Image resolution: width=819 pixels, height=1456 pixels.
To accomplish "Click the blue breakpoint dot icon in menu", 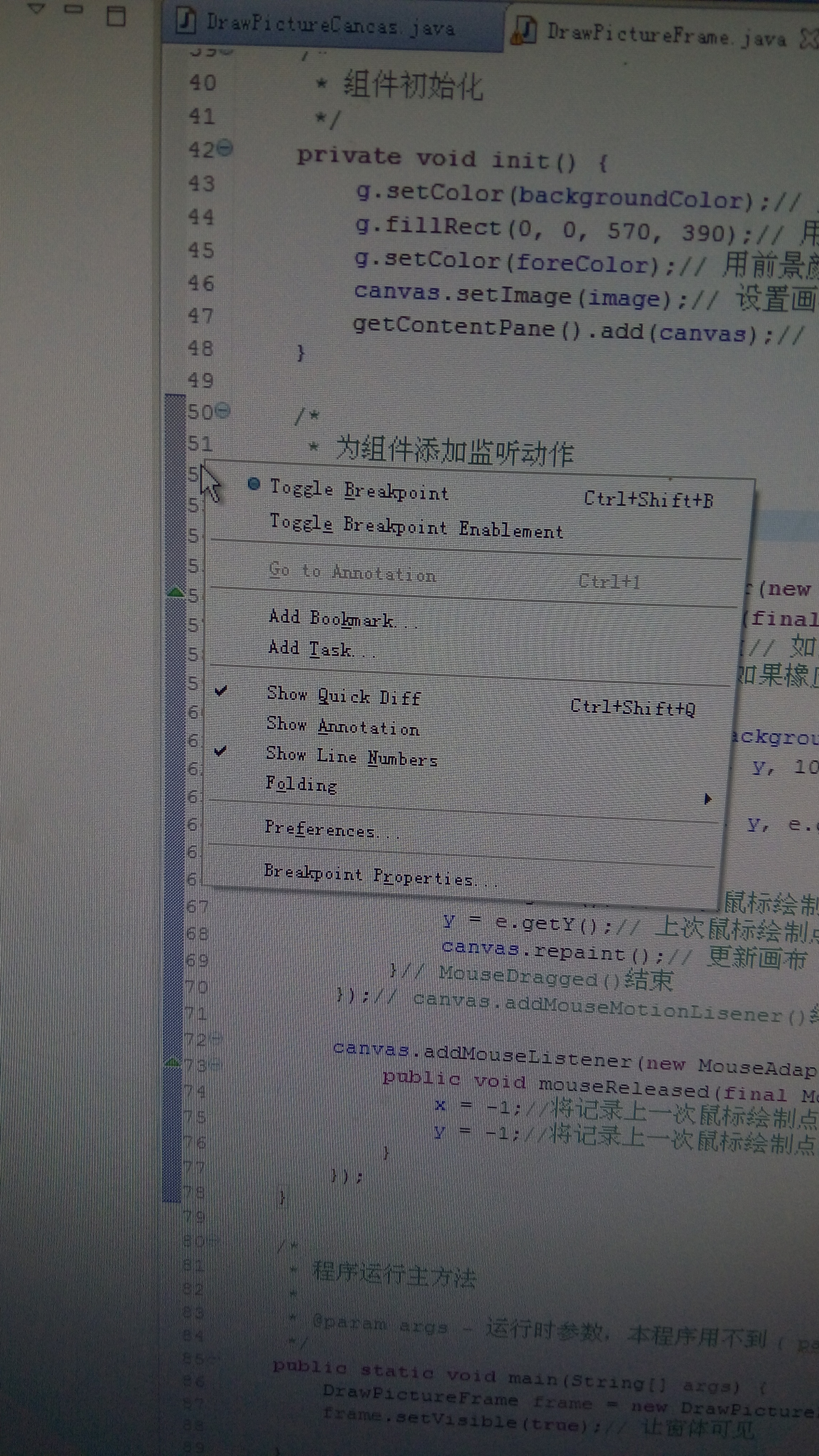I will pyautogui.click(x=255, y=484).
